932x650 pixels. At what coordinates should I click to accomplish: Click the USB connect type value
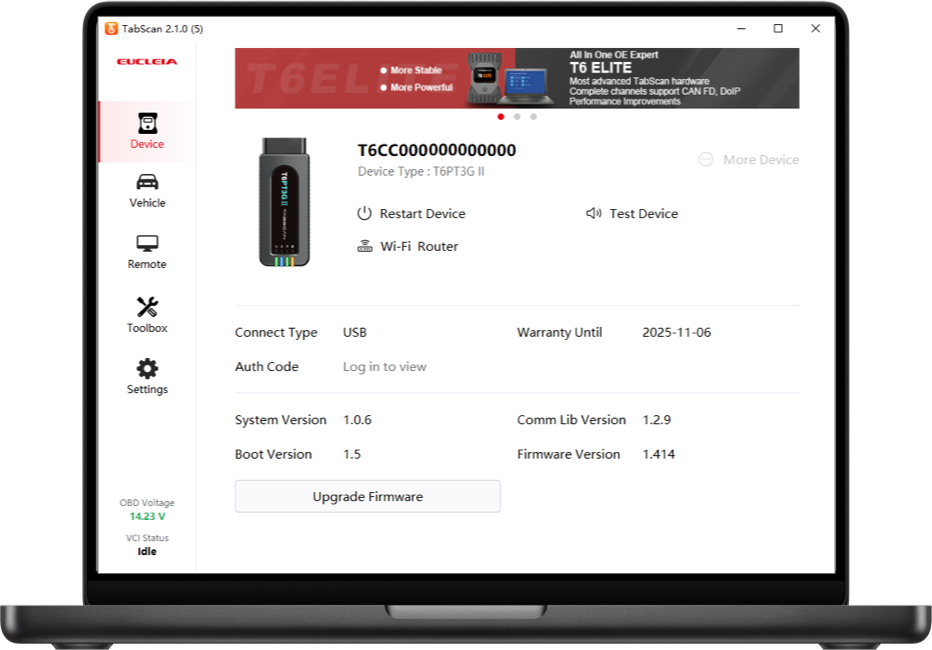[354, 332]
